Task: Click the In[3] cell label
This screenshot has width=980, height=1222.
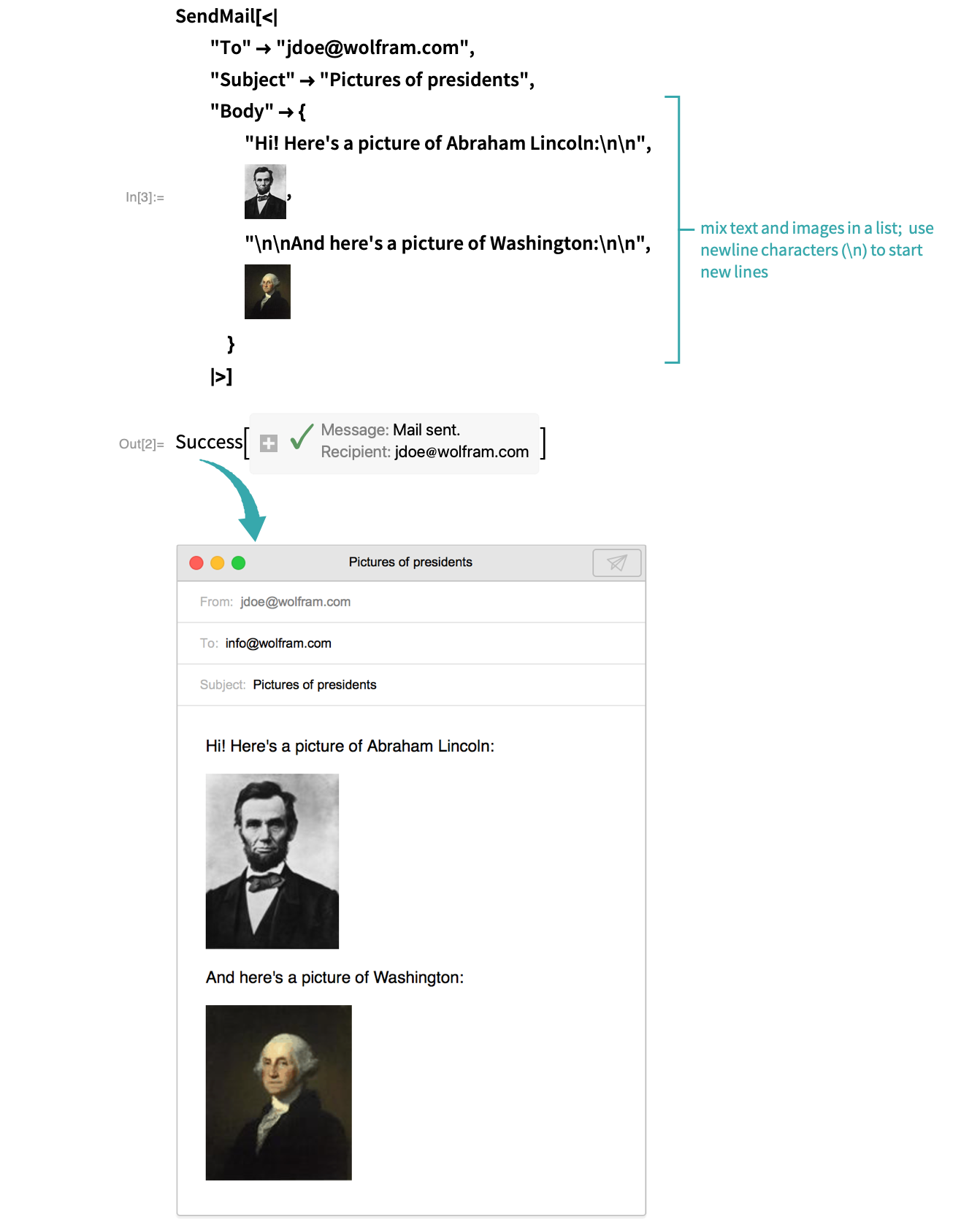Action: (x=145, y=197)
